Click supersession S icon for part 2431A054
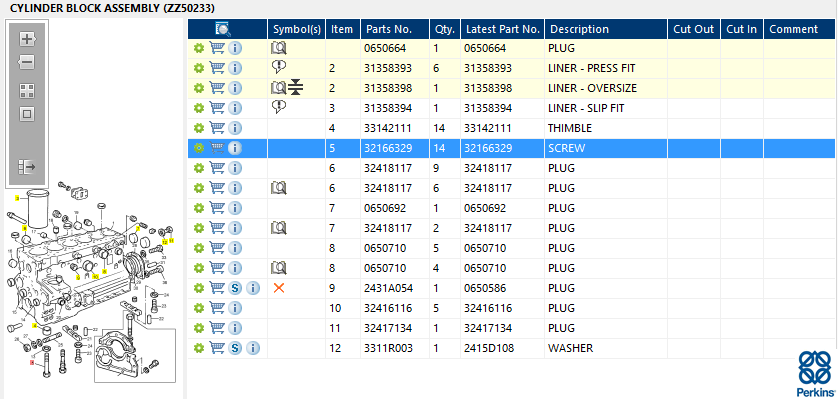The height and width of the screenshot is (399, 838). [x=235, y=288]
